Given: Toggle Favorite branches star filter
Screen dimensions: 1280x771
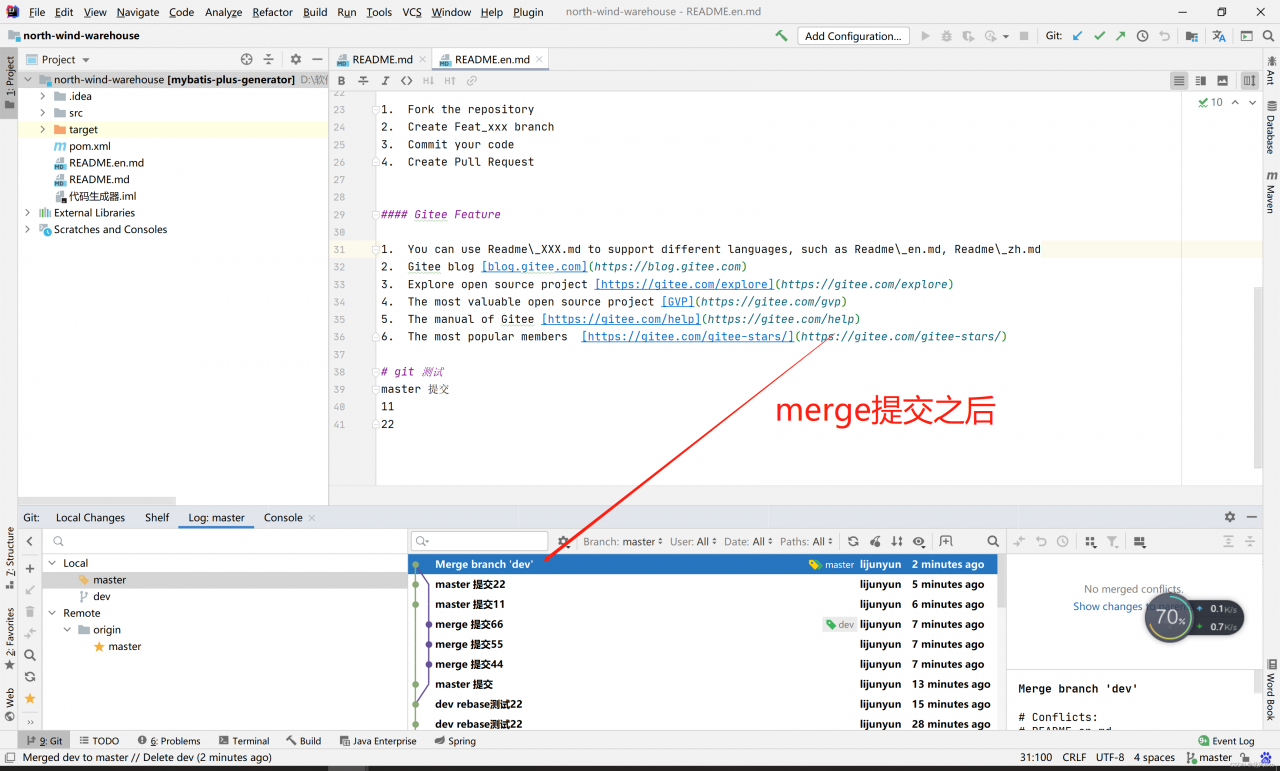Looking at the screenshot, I should point(30,698).
